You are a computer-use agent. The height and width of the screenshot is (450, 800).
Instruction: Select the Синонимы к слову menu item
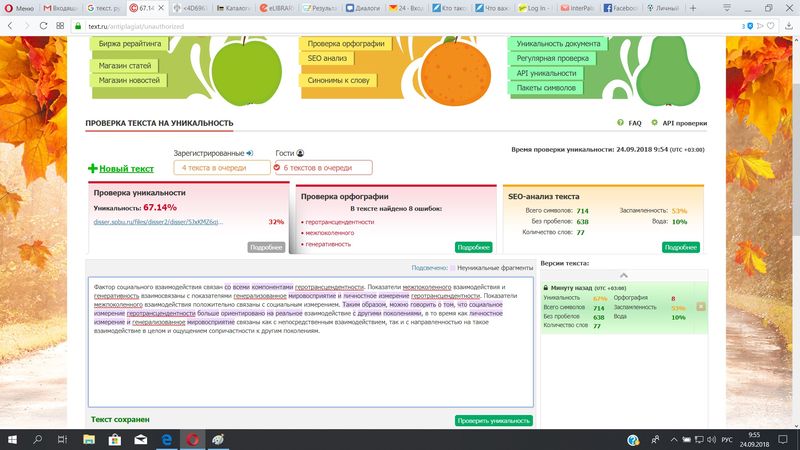(x=339, y=78)
